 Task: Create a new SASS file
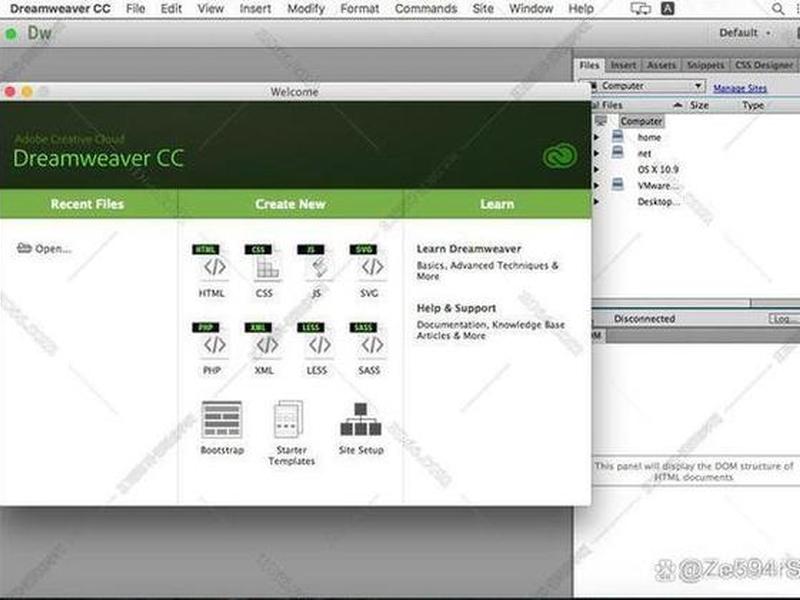click(x=369, y=349)
